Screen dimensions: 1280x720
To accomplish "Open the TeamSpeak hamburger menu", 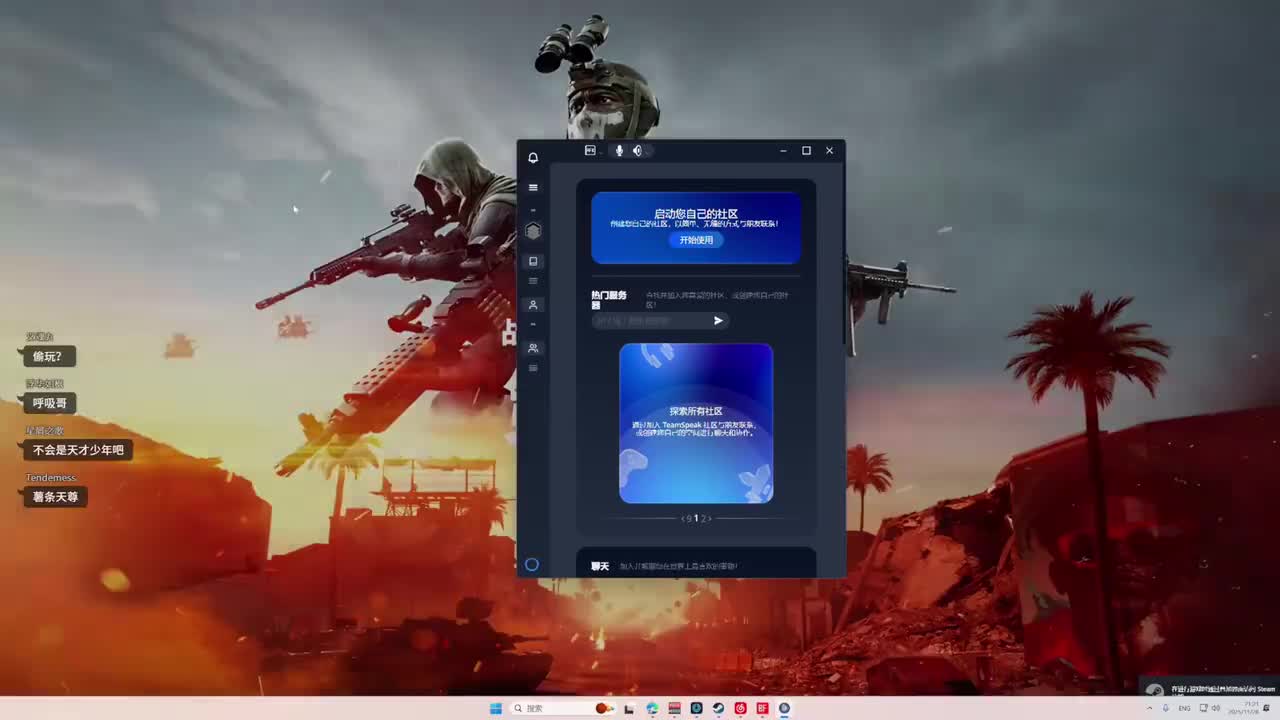I will coord(533,187).
